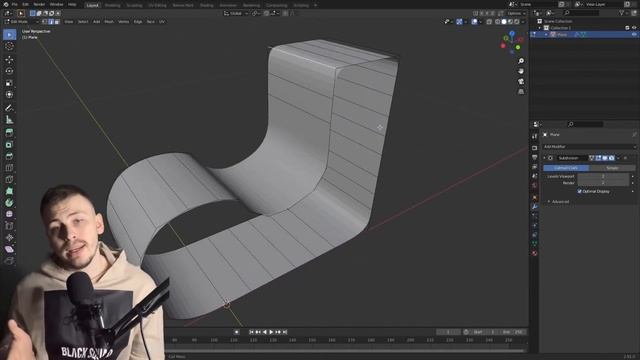
Task: Open the Vertex menu
Action: pos(123,22)
